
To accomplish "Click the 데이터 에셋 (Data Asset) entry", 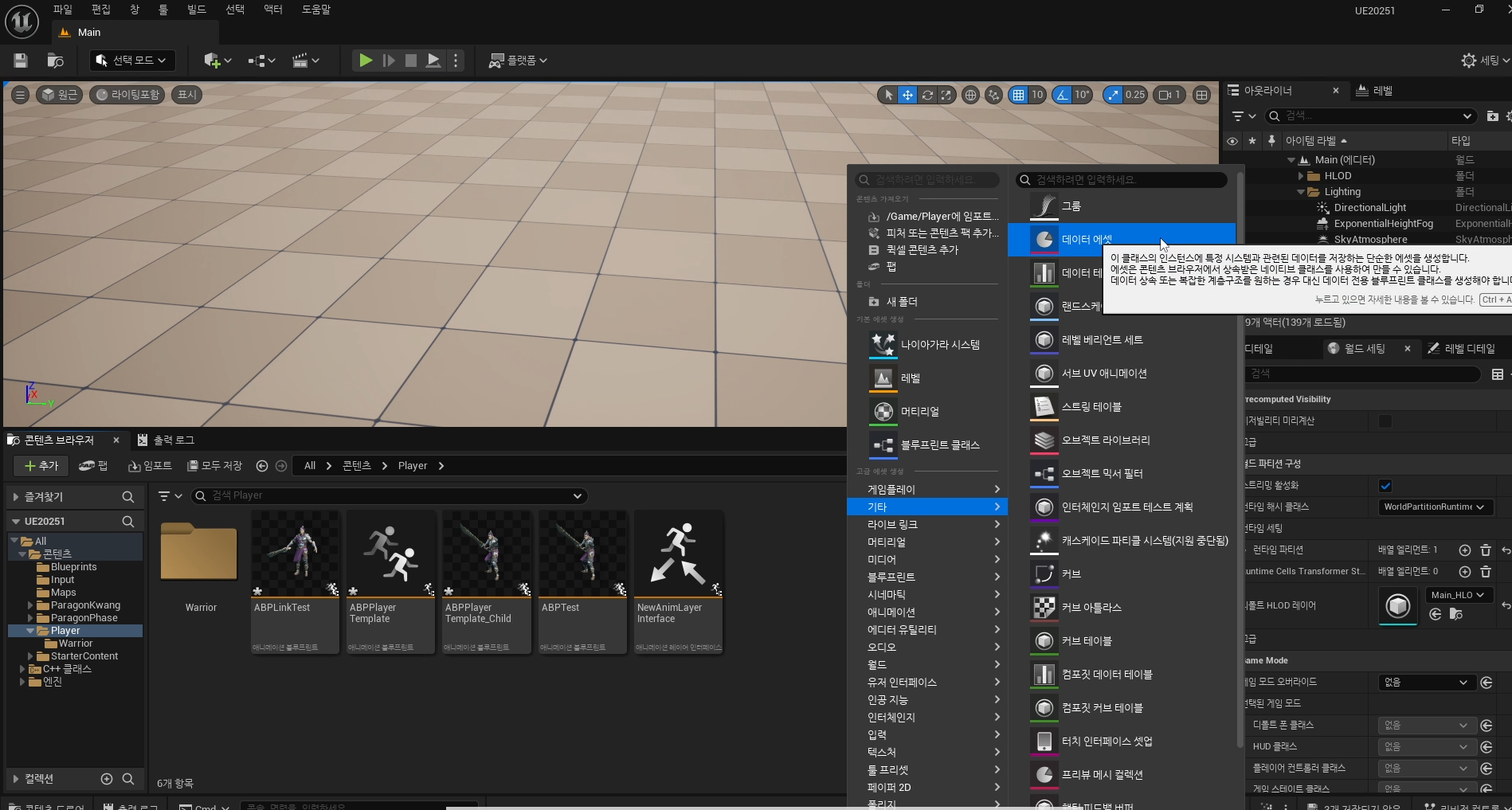I will tap(1122, 240).
